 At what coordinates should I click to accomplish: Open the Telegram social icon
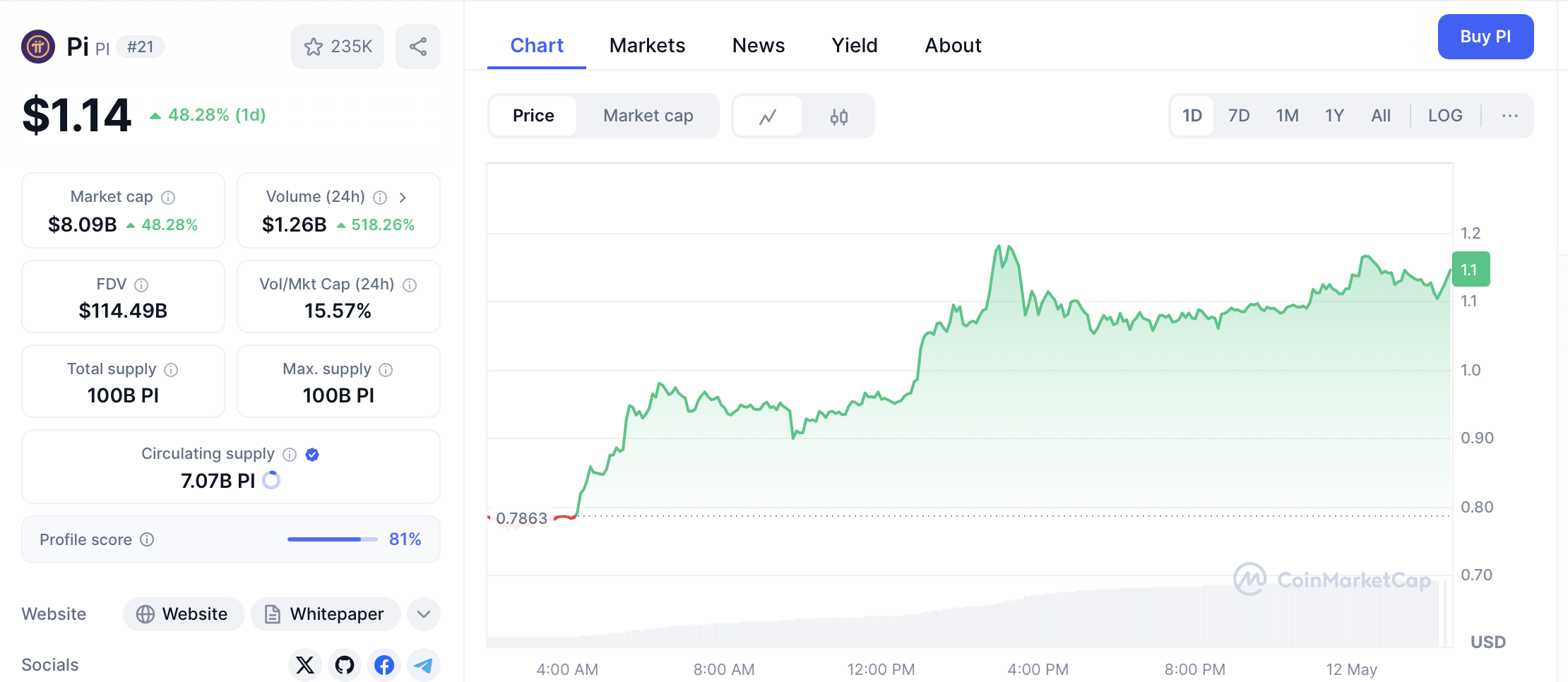click(x=423, y=664)
